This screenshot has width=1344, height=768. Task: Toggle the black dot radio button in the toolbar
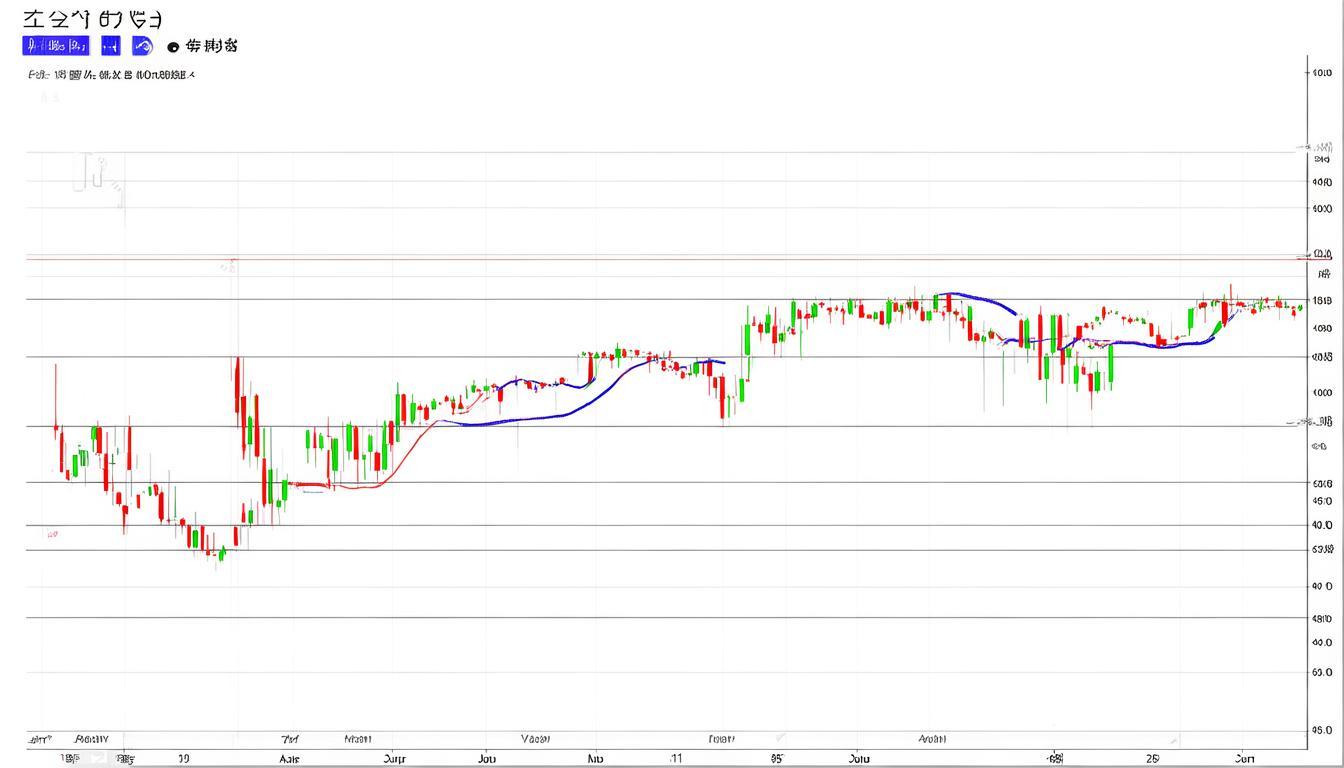coord(173,46)
